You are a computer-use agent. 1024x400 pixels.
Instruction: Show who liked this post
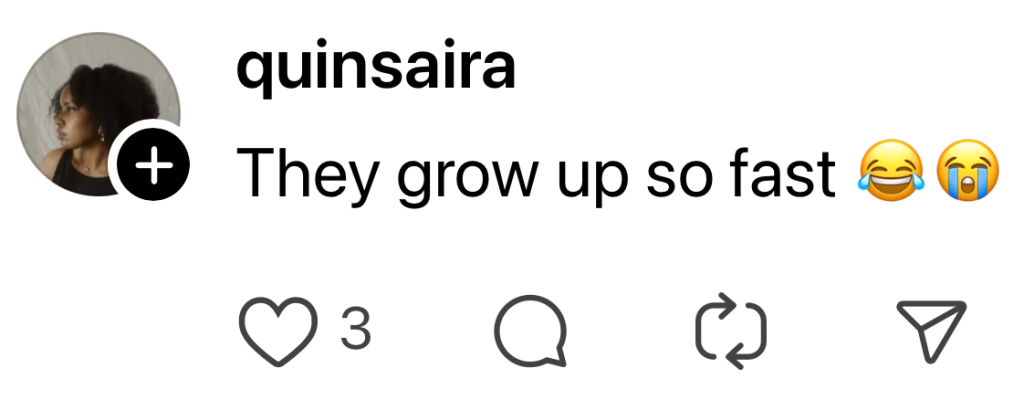coord(355,330)
